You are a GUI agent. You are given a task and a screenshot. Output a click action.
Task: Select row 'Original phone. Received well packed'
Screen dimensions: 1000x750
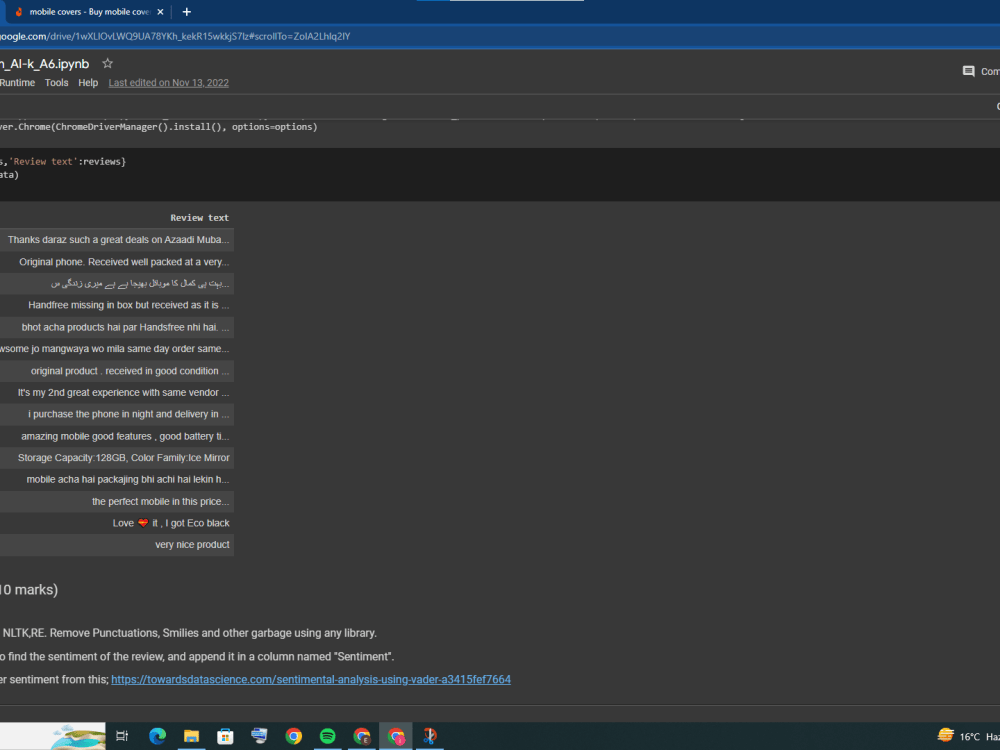click(x=117, y=261)
